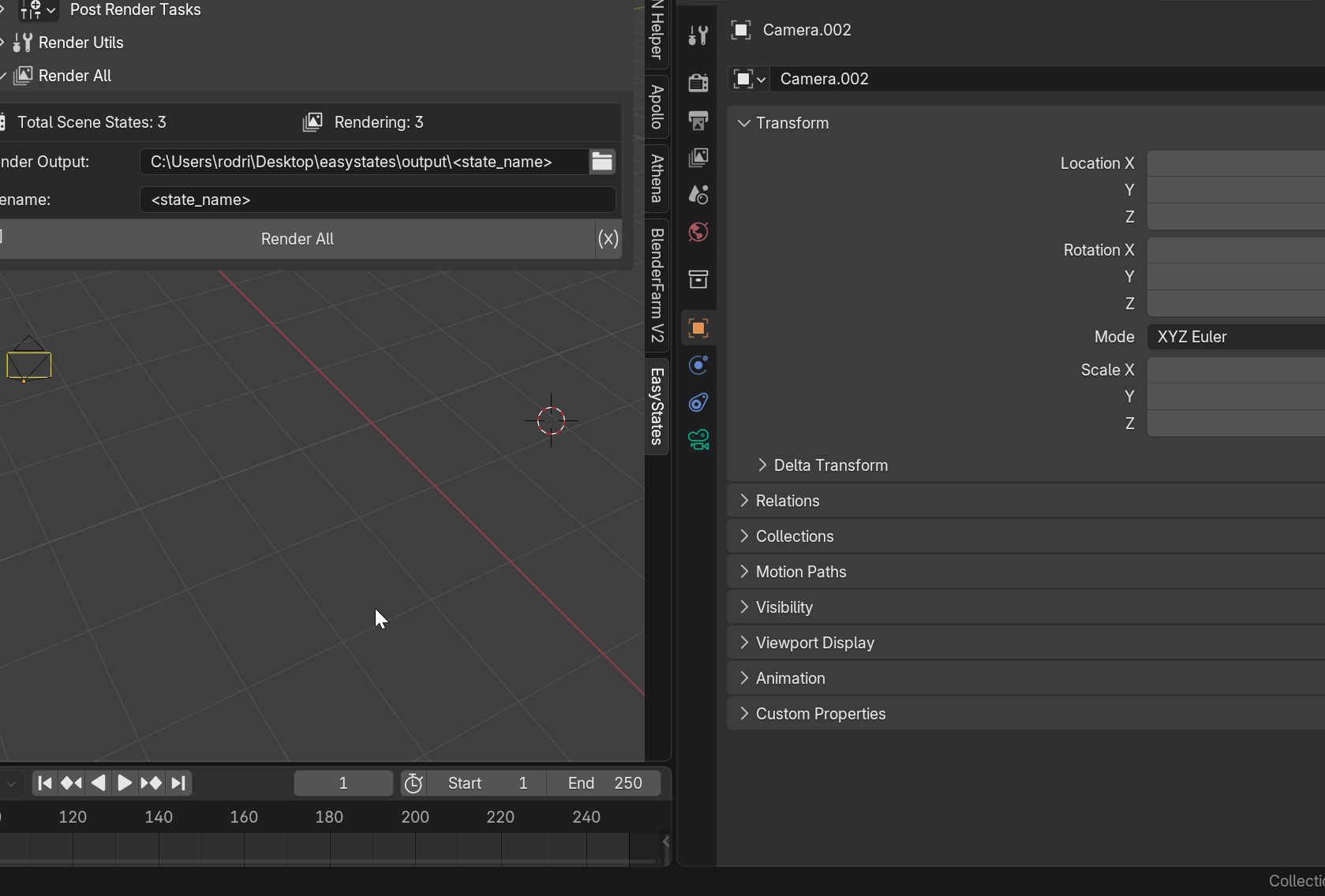1325x896 pixels.
Task: Toggle Use Preview Range clock icon
Action: click(x=414, y=783)
